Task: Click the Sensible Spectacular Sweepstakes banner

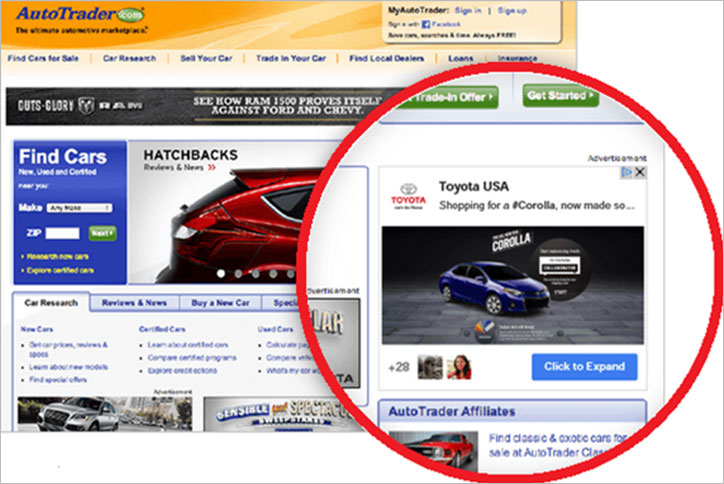Action: (282, 414)
